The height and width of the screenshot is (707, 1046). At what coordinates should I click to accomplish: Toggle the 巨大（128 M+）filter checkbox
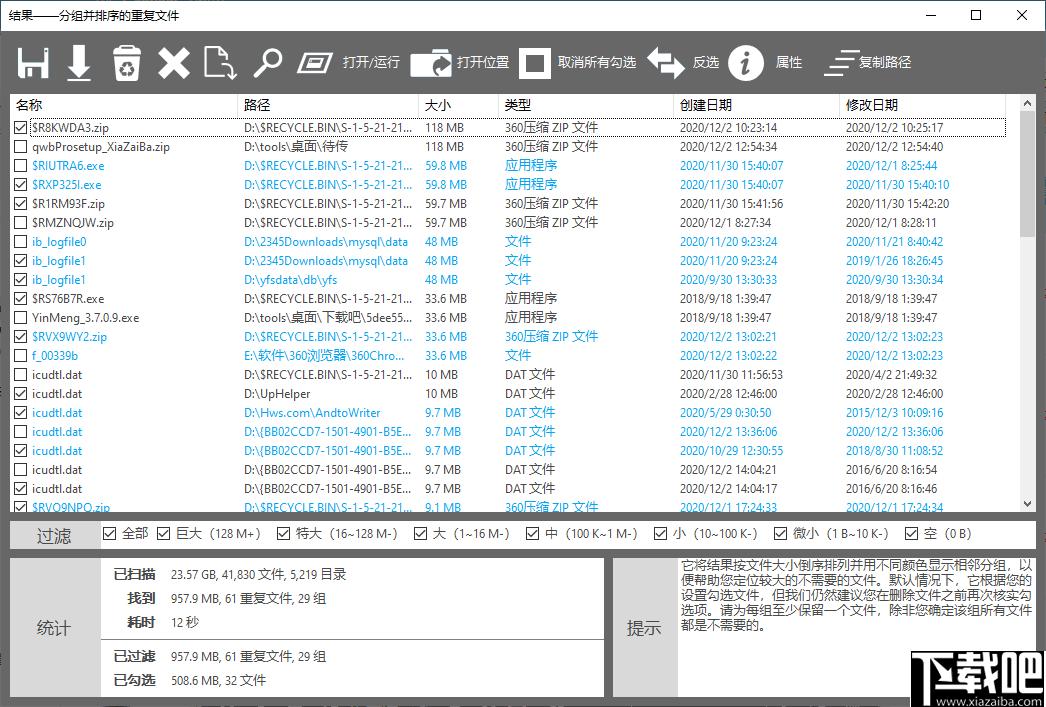163,534
